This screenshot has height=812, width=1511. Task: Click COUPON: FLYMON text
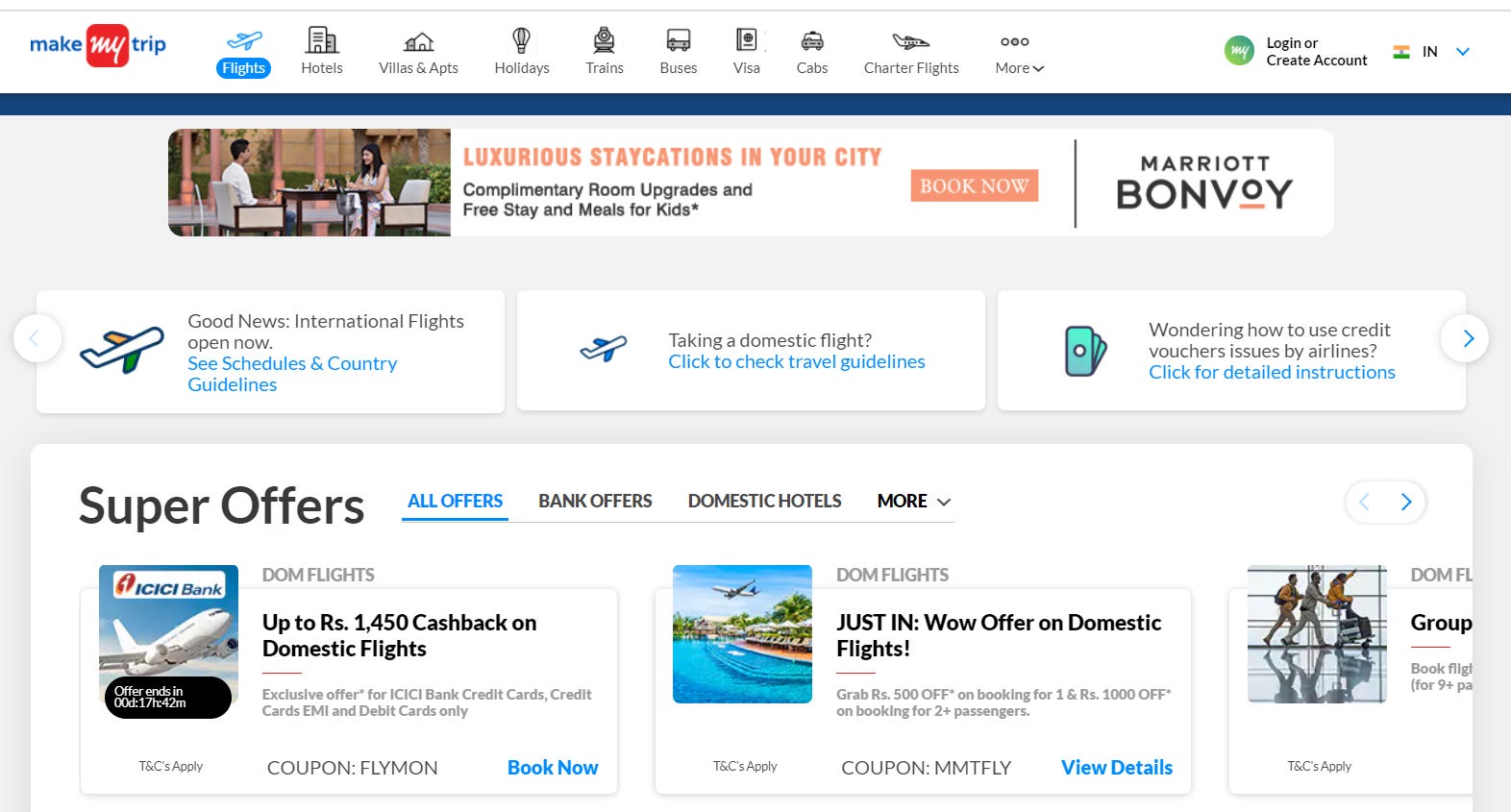click(352, 768)
